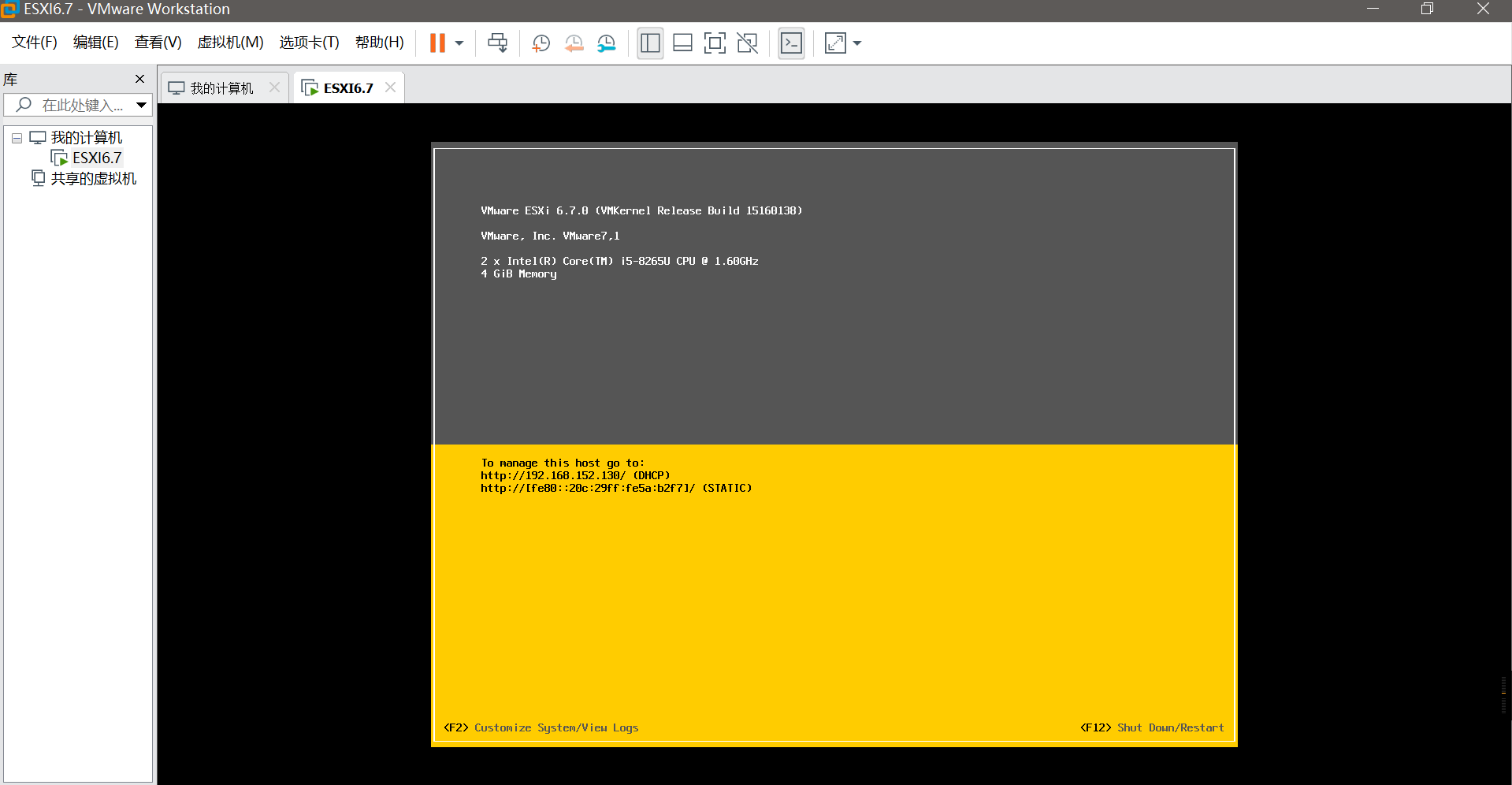This screenshot has height=785, width=1512.
Task: Collapse the 我的计算机 tree node
Action: (17, 138)
